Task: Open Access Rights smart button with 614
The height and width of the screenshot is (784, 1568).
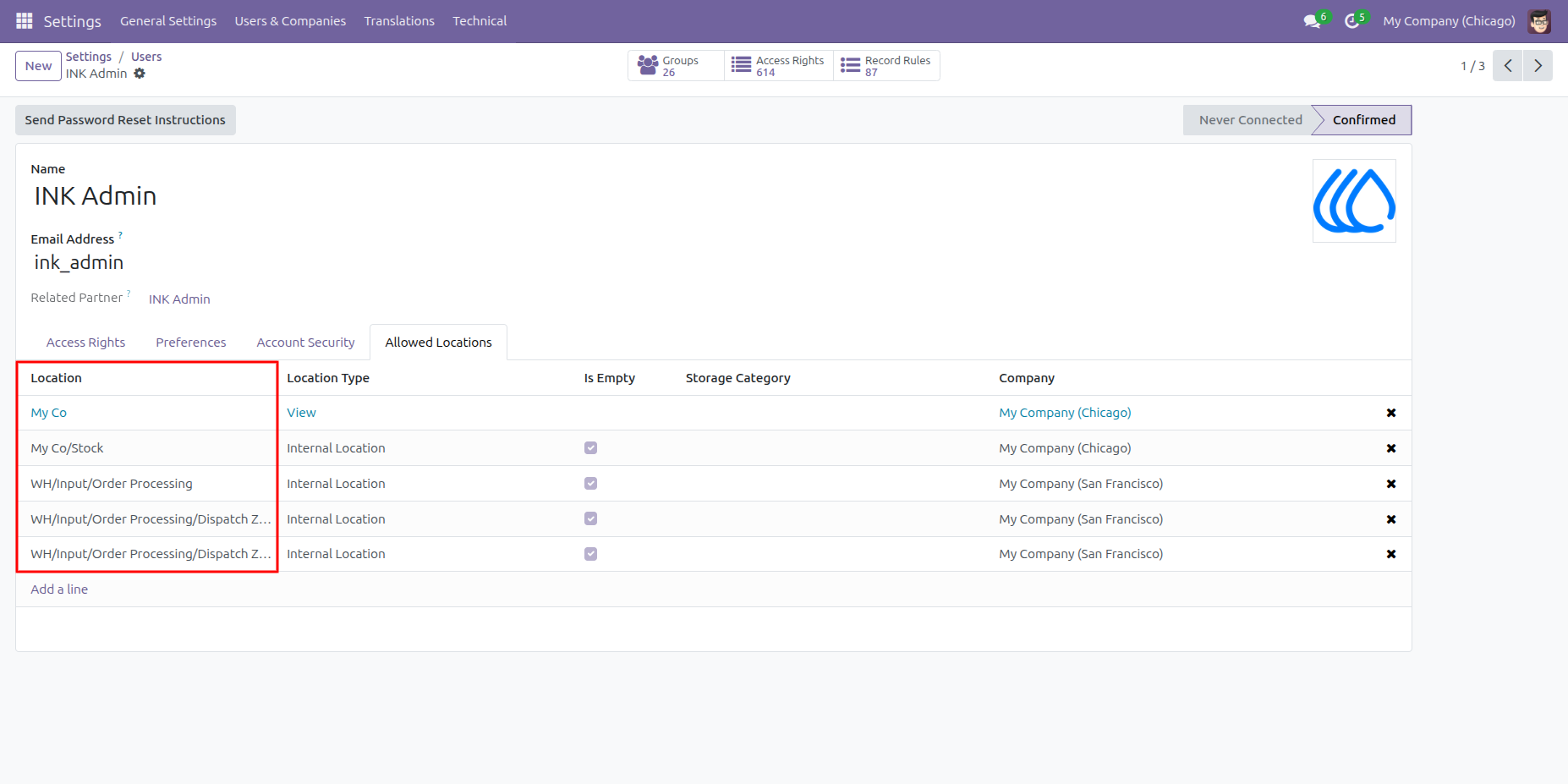Action: [x=779, y=66]
